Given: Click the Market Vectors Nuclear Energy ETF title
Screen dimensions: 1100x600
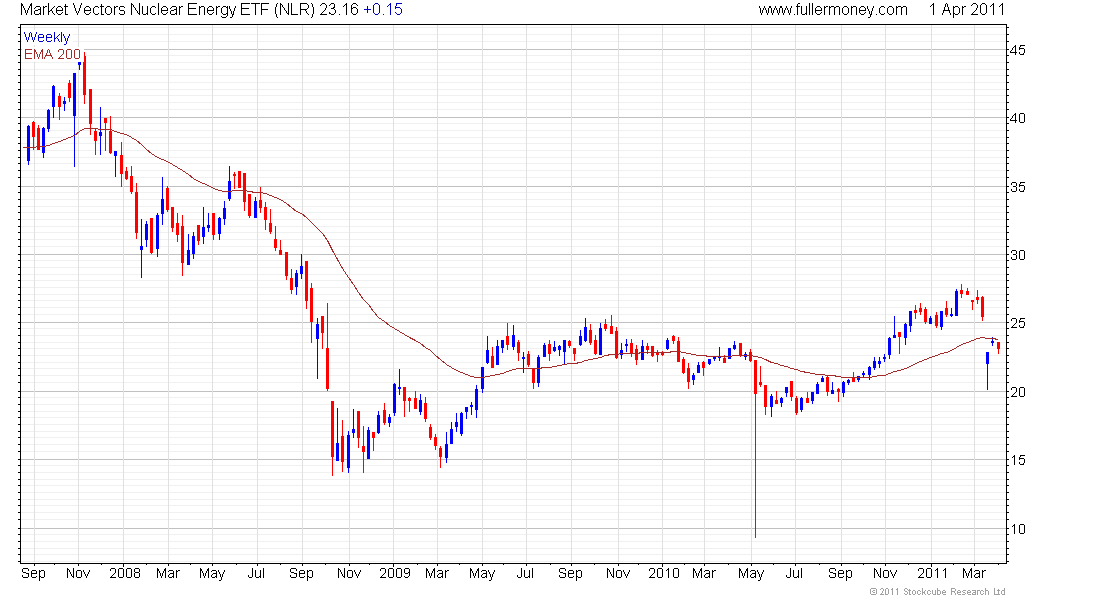Looking at the screenshot, I should [168, 10].
